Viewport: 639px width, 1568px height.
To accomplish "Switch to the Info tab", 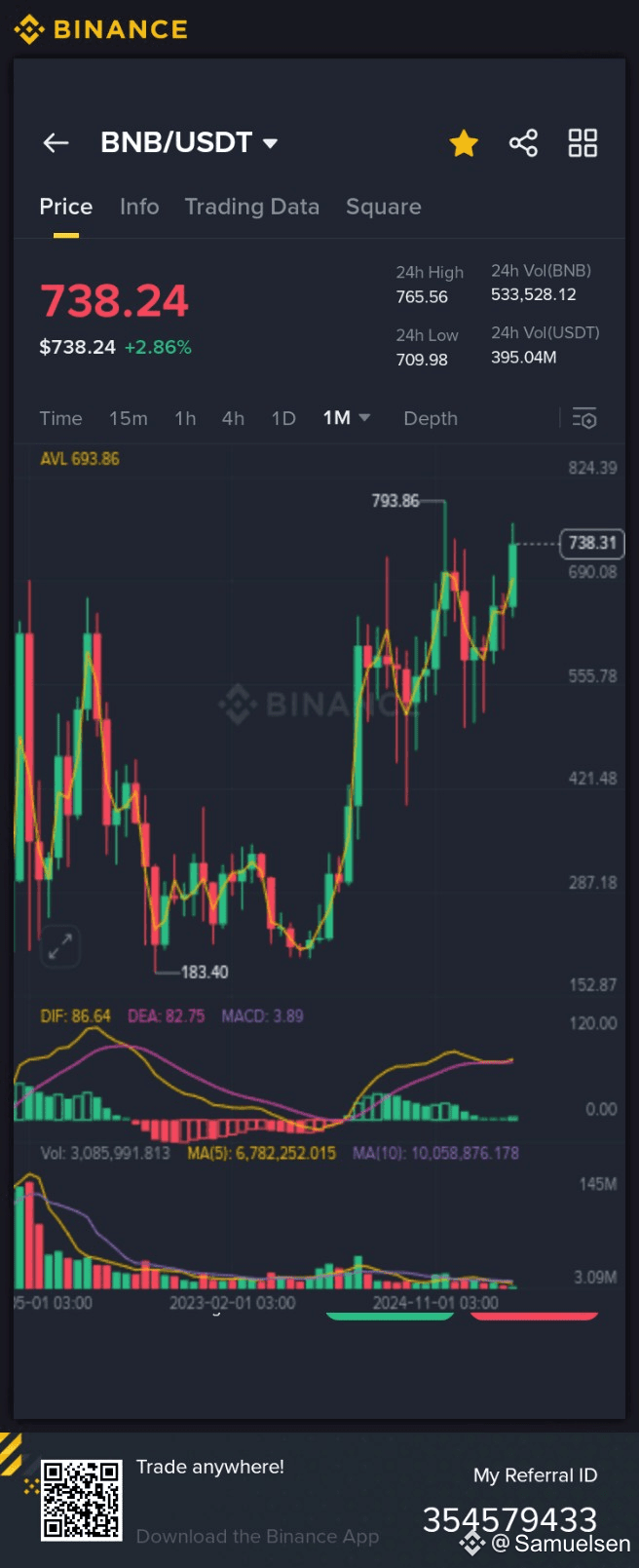I will (139, 207).
